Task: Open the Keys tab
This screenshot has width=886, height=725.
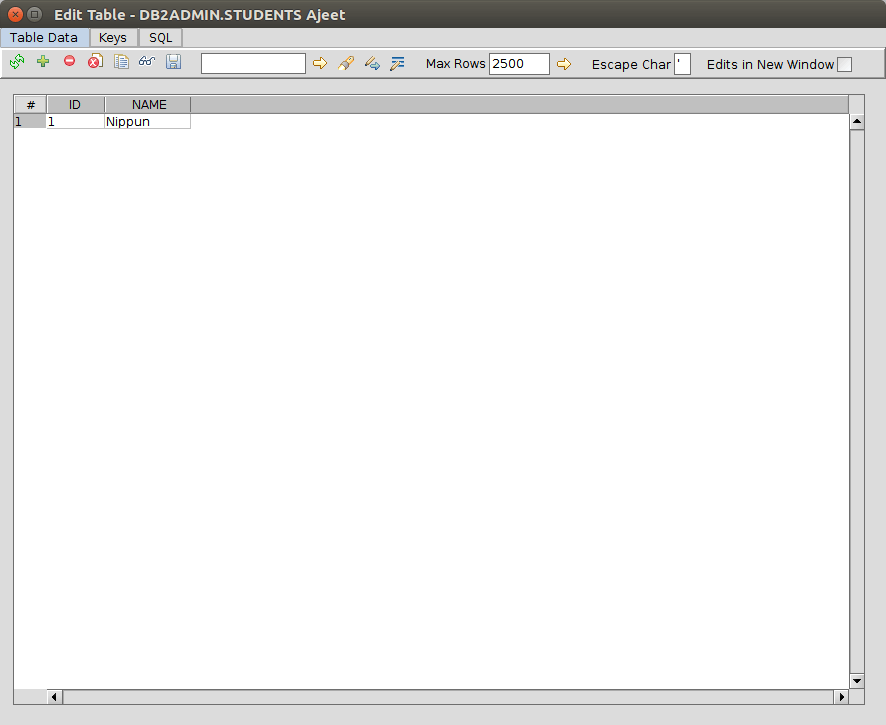Action: tap(112, 38)
